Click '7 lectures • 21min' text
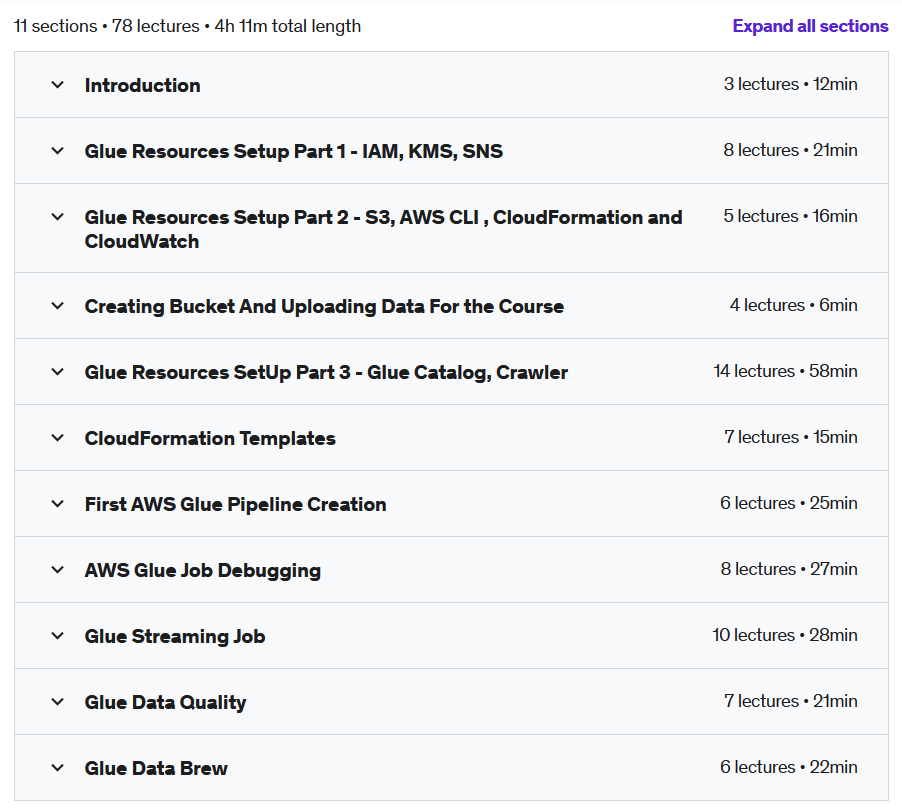The image size is (902, 812). (x=790, y=701)
